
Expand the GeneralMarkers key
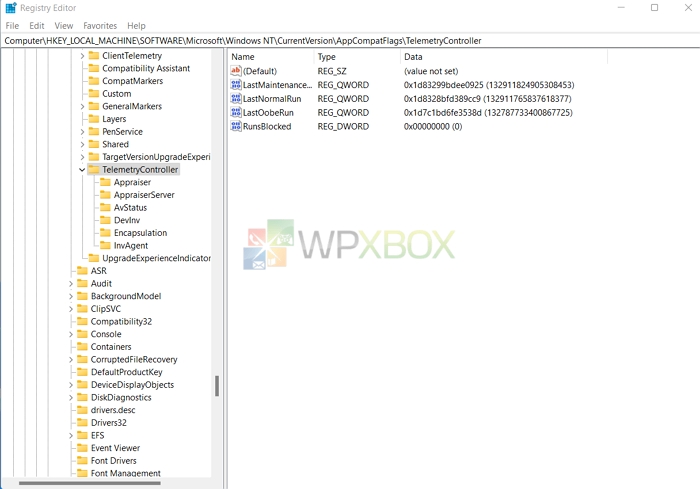82,106
